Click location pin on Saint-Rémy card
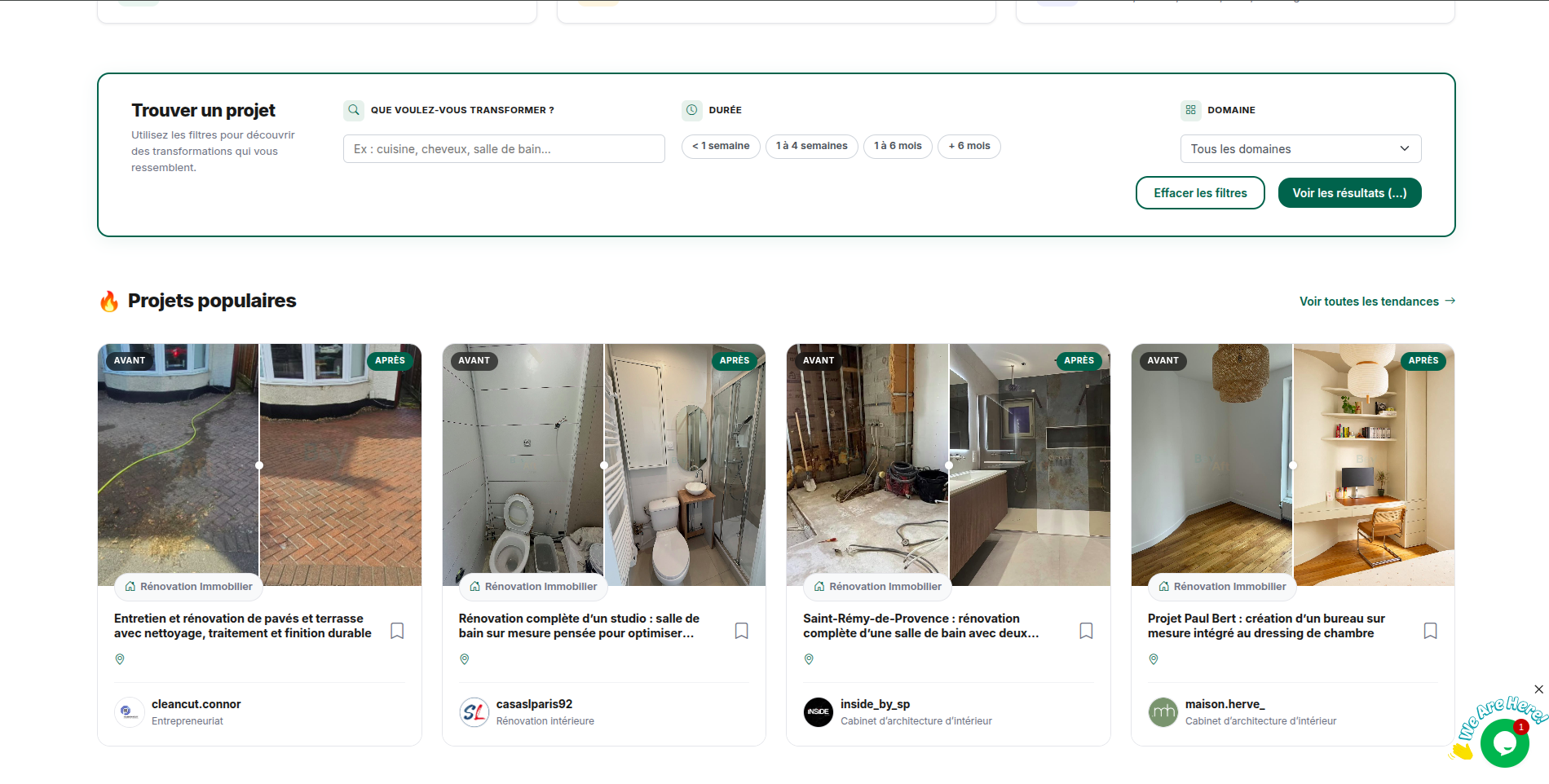 (x=809, y=658)
